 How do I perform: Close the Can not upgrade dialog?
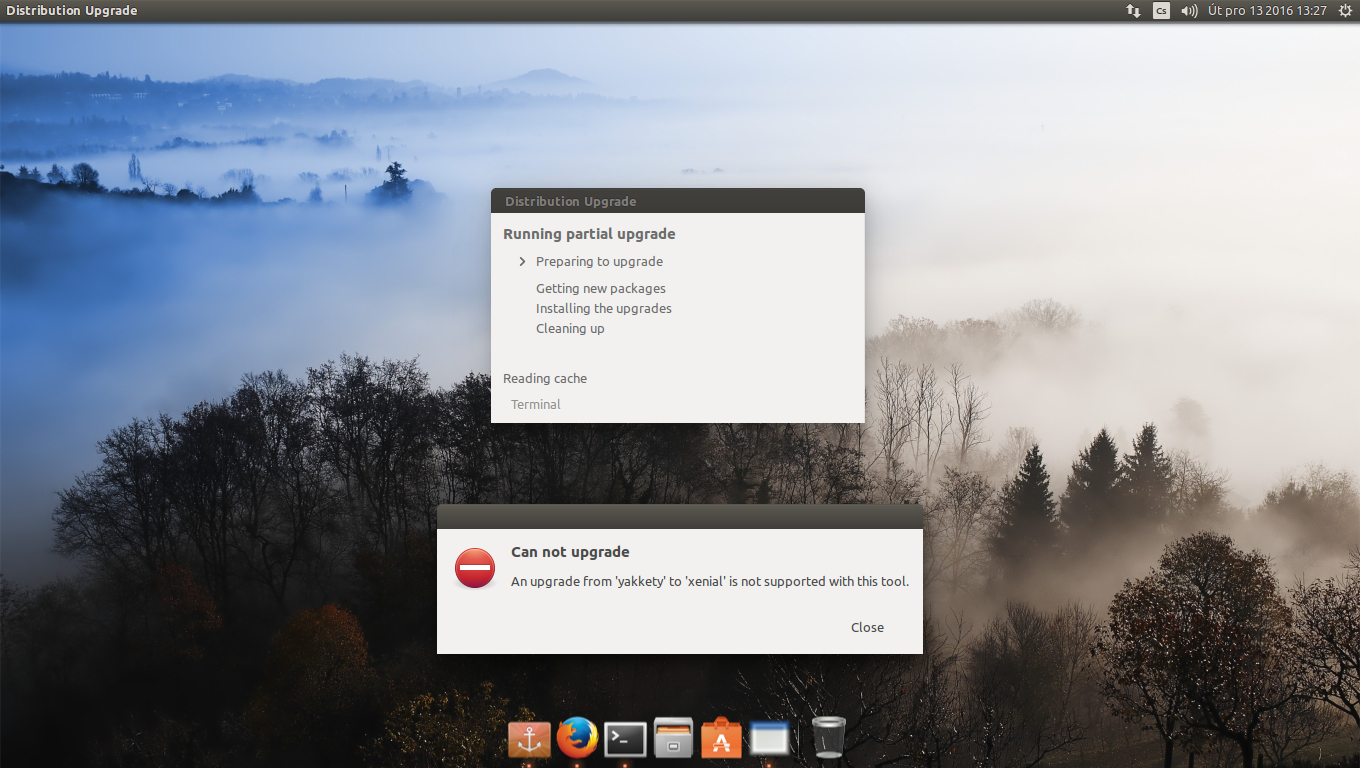point(867,627)
